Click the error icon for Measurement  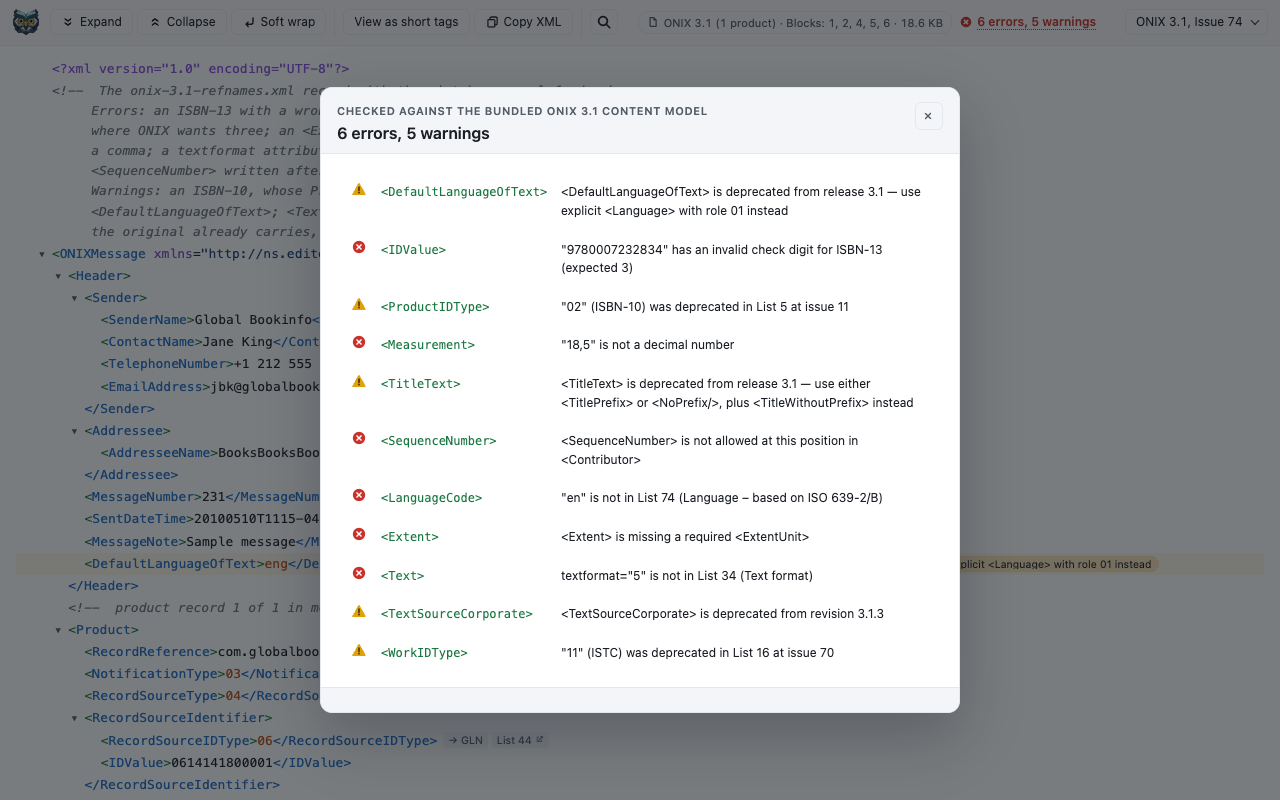tap(359, 343)
